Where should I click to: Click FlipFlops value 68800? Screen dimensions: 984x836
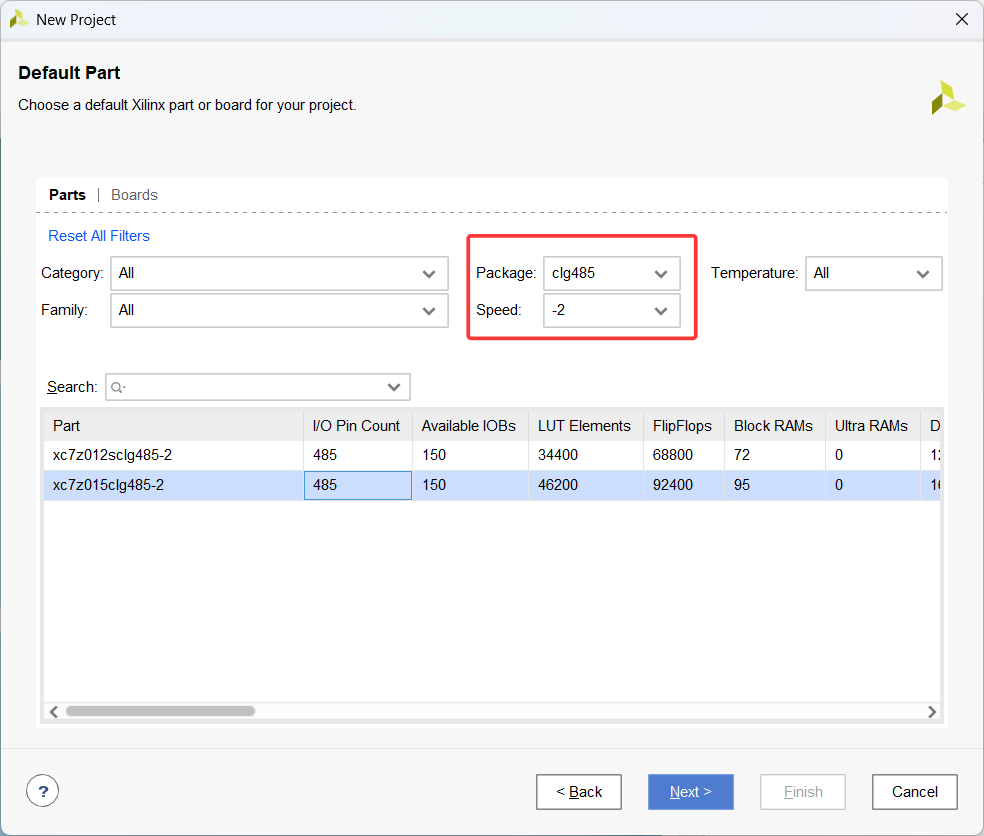(673, 455)
